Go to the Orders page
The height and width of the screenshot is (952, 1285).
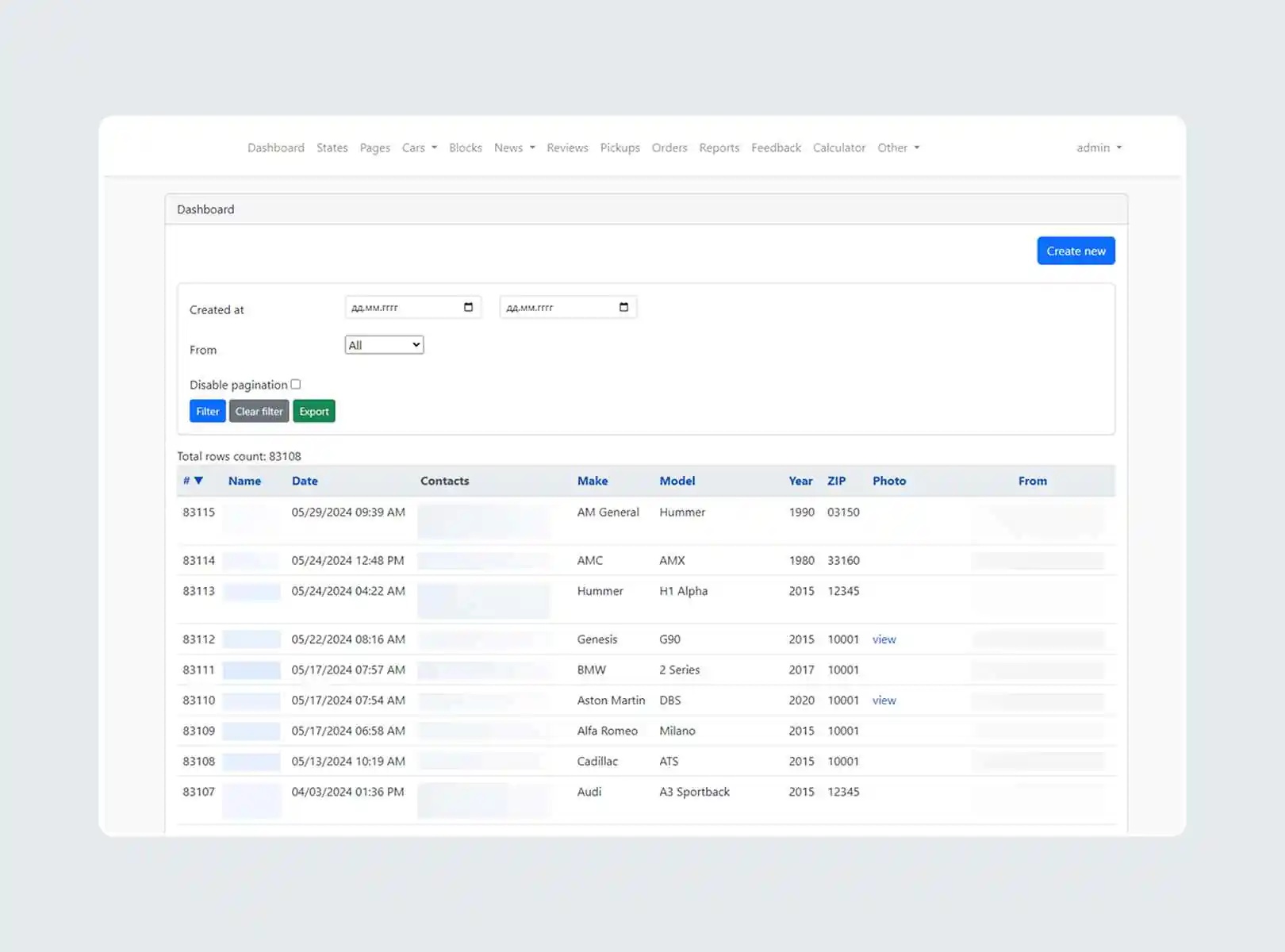tap(669, 148)
